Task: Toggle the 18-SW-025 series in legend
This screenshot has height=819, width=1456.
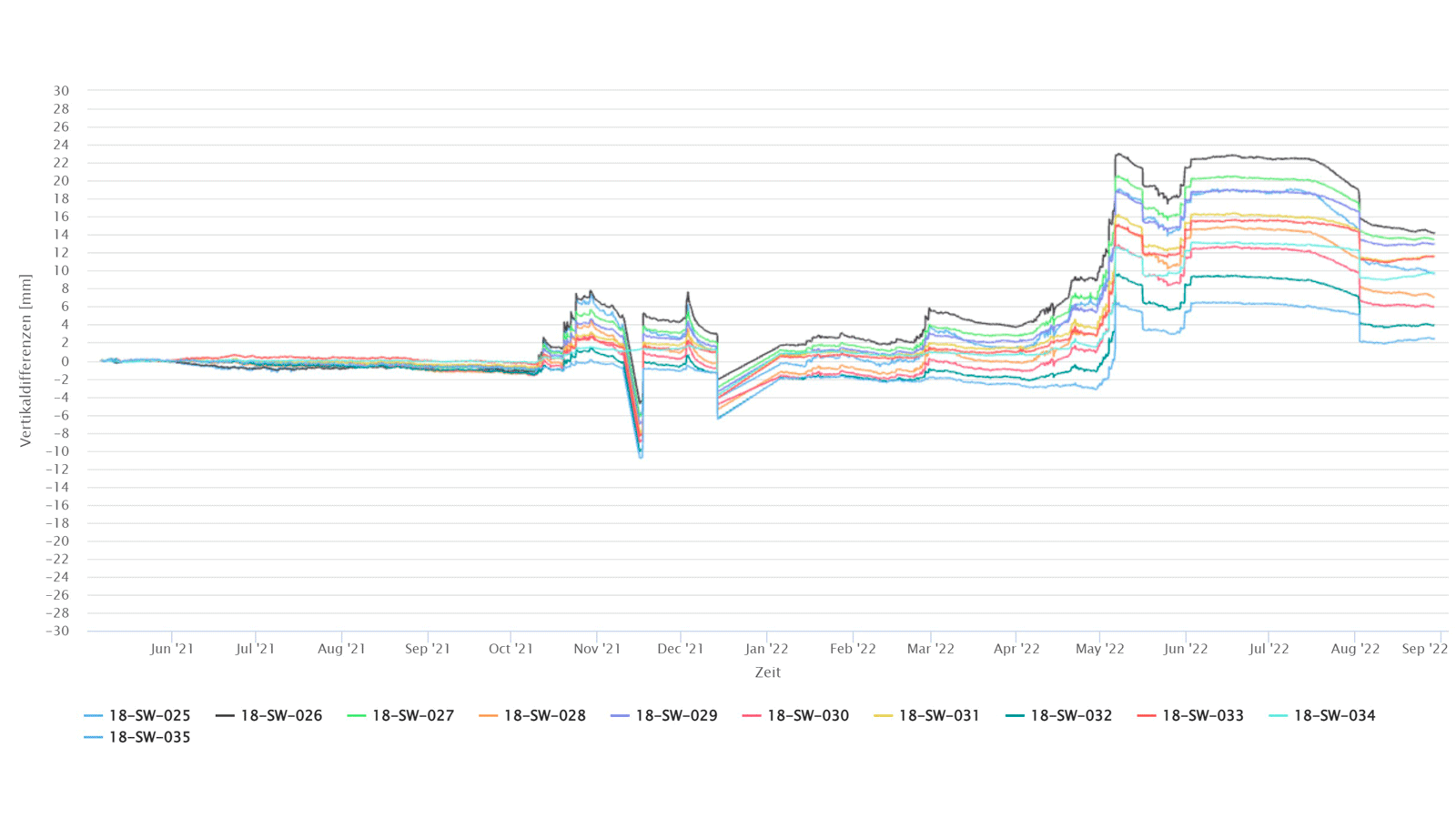Action: (x=137, y=715)
